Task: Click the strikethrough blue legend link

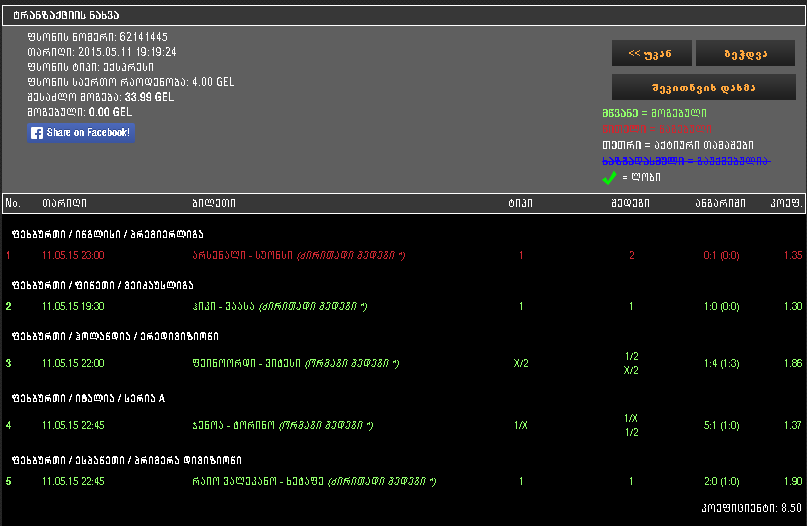Action: (x=686, y=161)
